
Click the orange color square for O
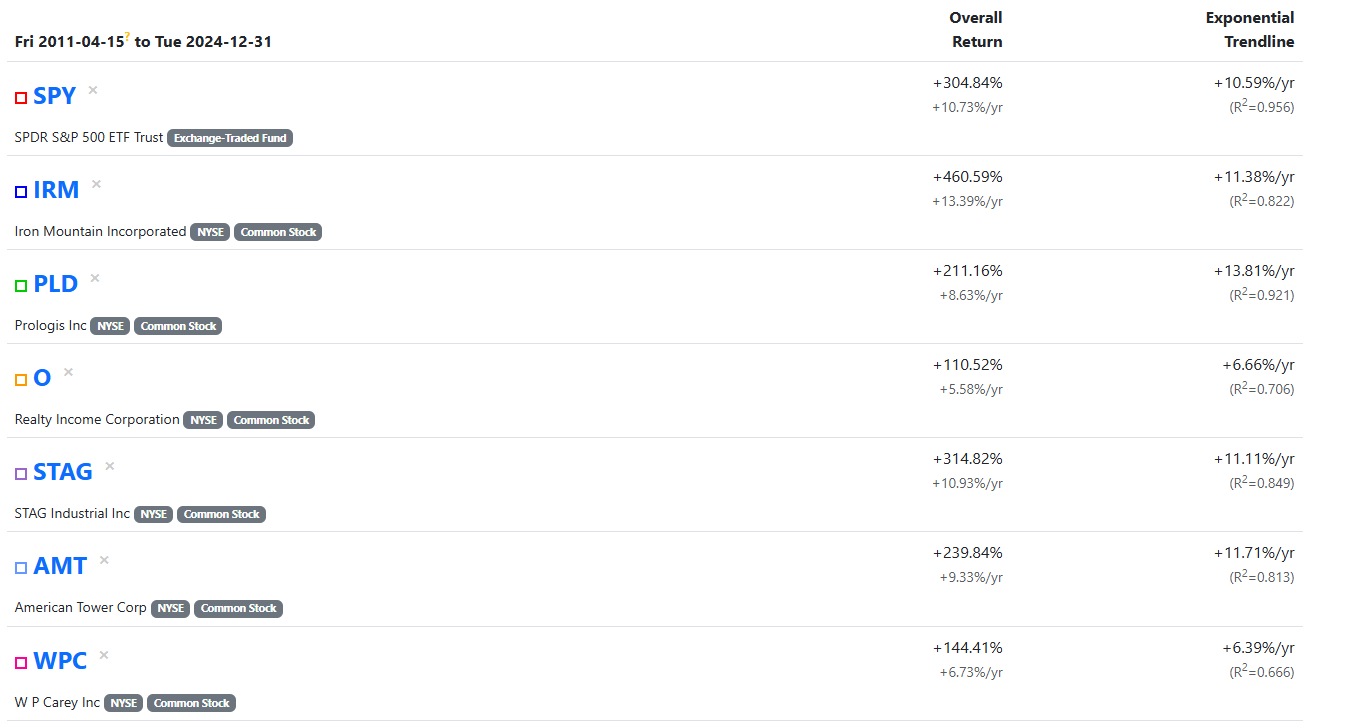(21, 380)
